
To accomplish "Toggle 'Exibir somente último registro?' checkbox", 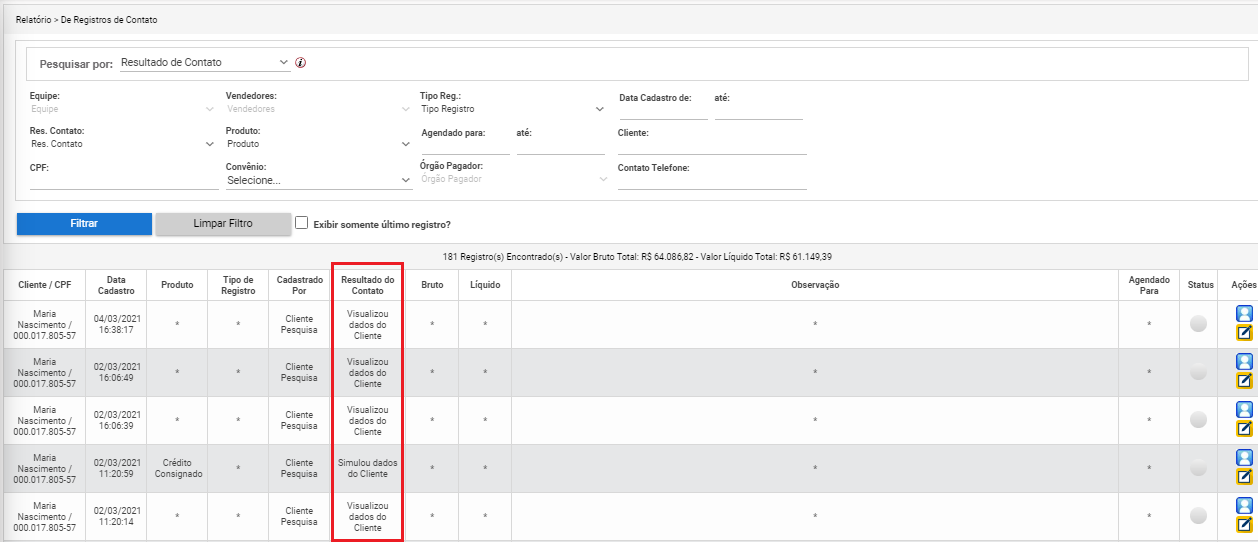I will click(301, 223).
